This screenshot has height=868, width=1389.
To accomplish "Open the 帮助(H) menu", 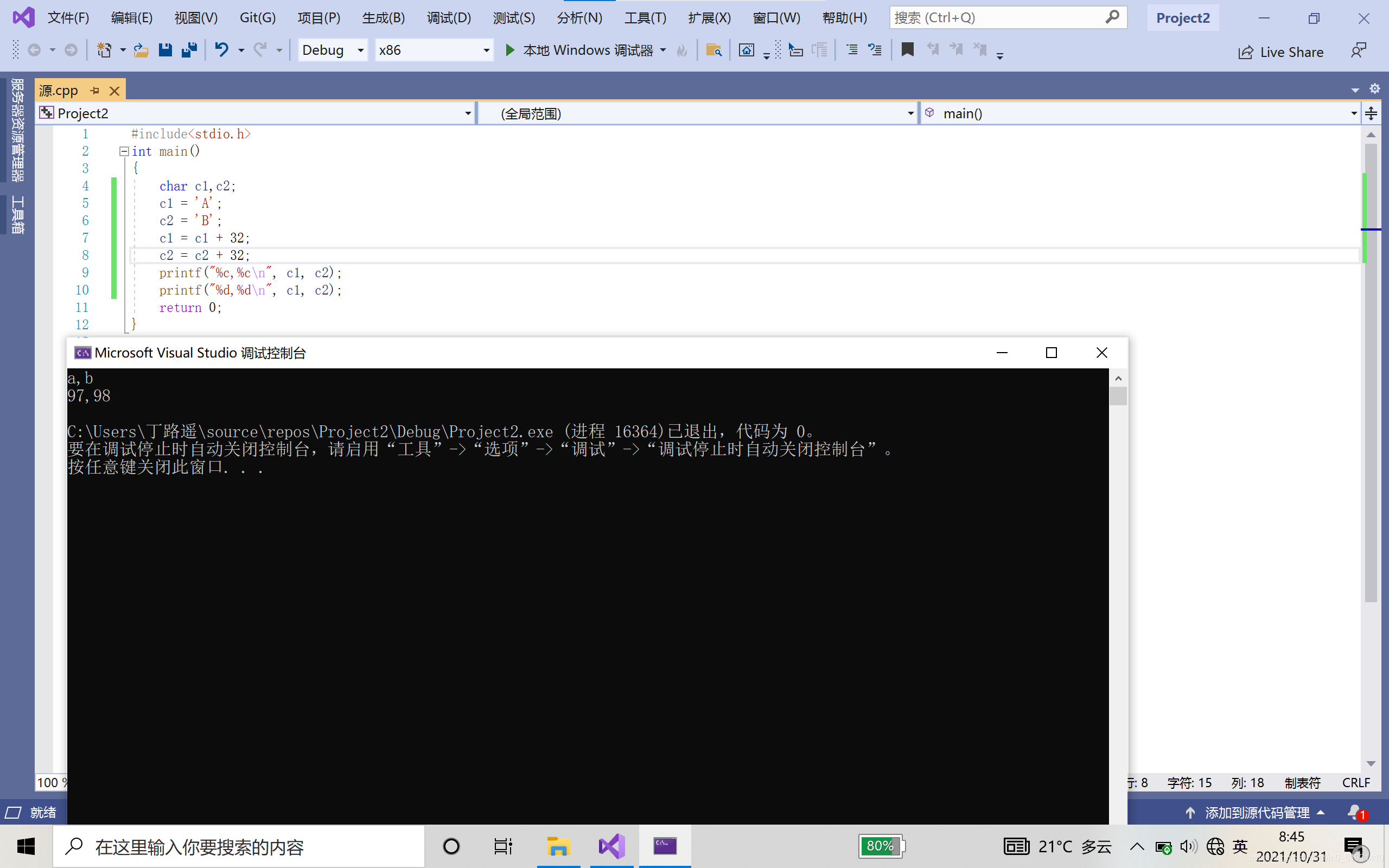I will pos(844,18).
